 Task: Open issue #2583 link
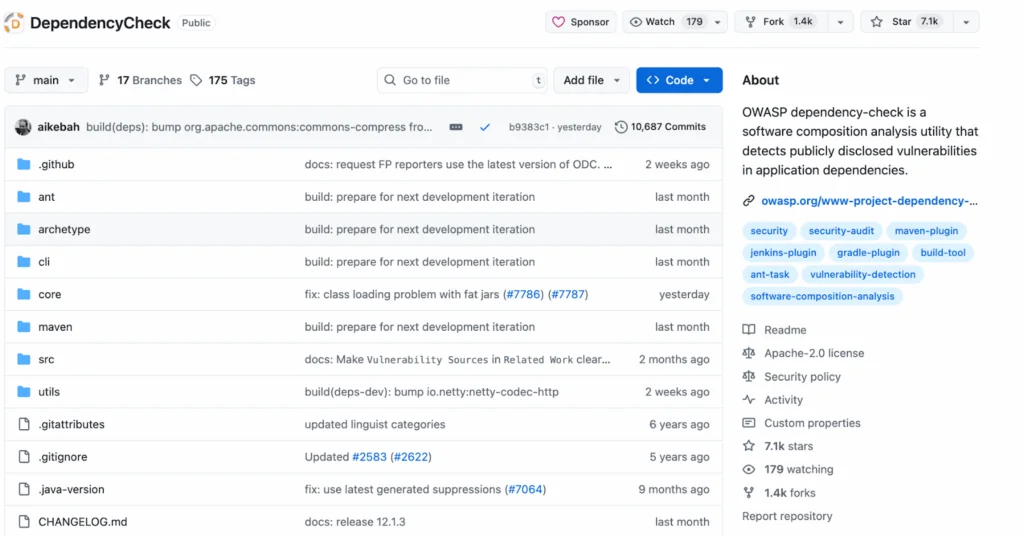click(x=370, y=457)
